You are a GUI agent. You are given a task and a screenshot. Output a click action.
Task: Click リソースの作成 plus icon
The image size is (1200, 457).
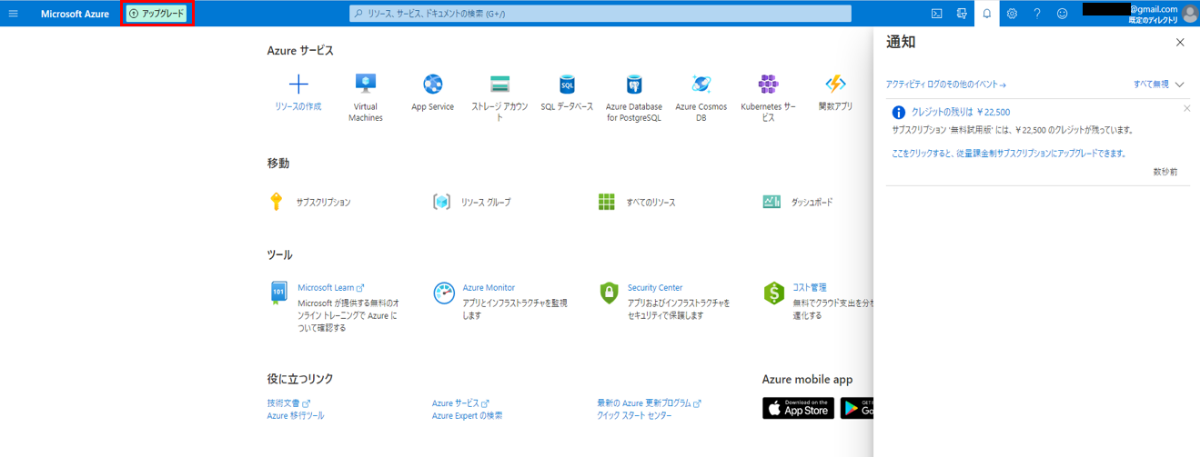(x=298, y=84)
